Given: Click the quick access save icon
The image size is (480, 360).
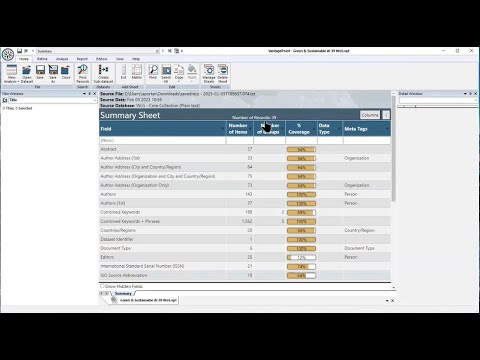Looking at the screenshot, I should [x=19, y=51].
